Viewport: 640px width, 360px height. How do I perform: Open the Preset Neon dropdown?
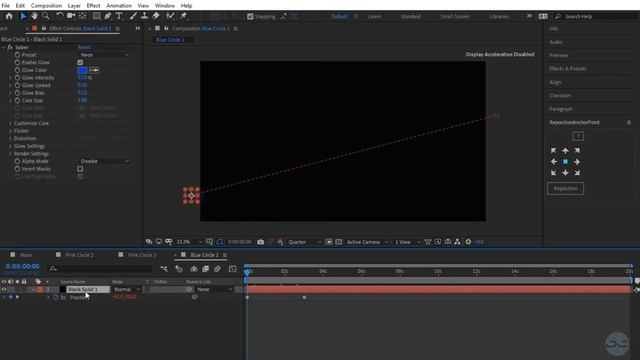(x=104, y=55)
